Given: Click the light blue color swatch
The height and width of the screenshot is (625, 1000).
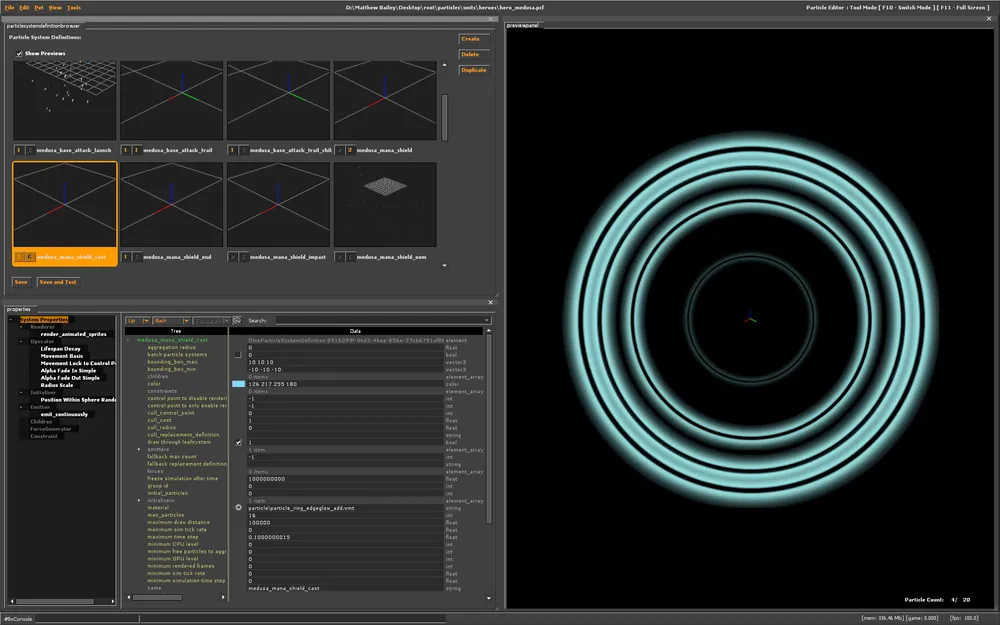Looking at the screenshot, I should 238,383.
